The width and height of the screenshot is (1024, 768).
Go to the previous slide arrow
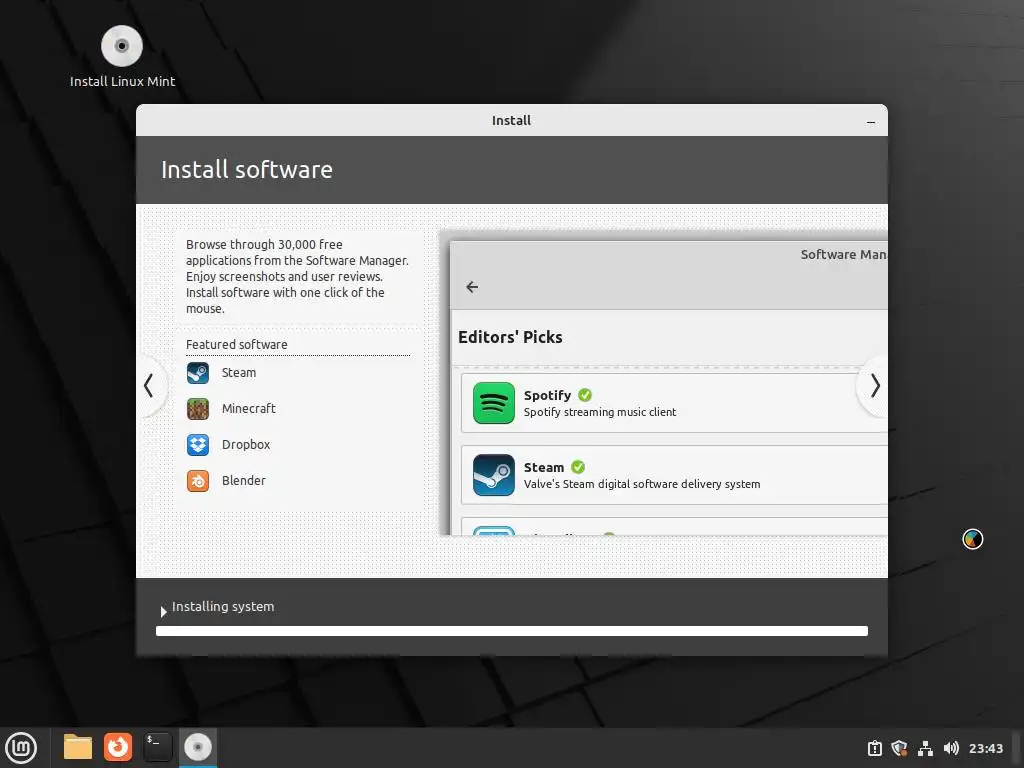point(149,385)
